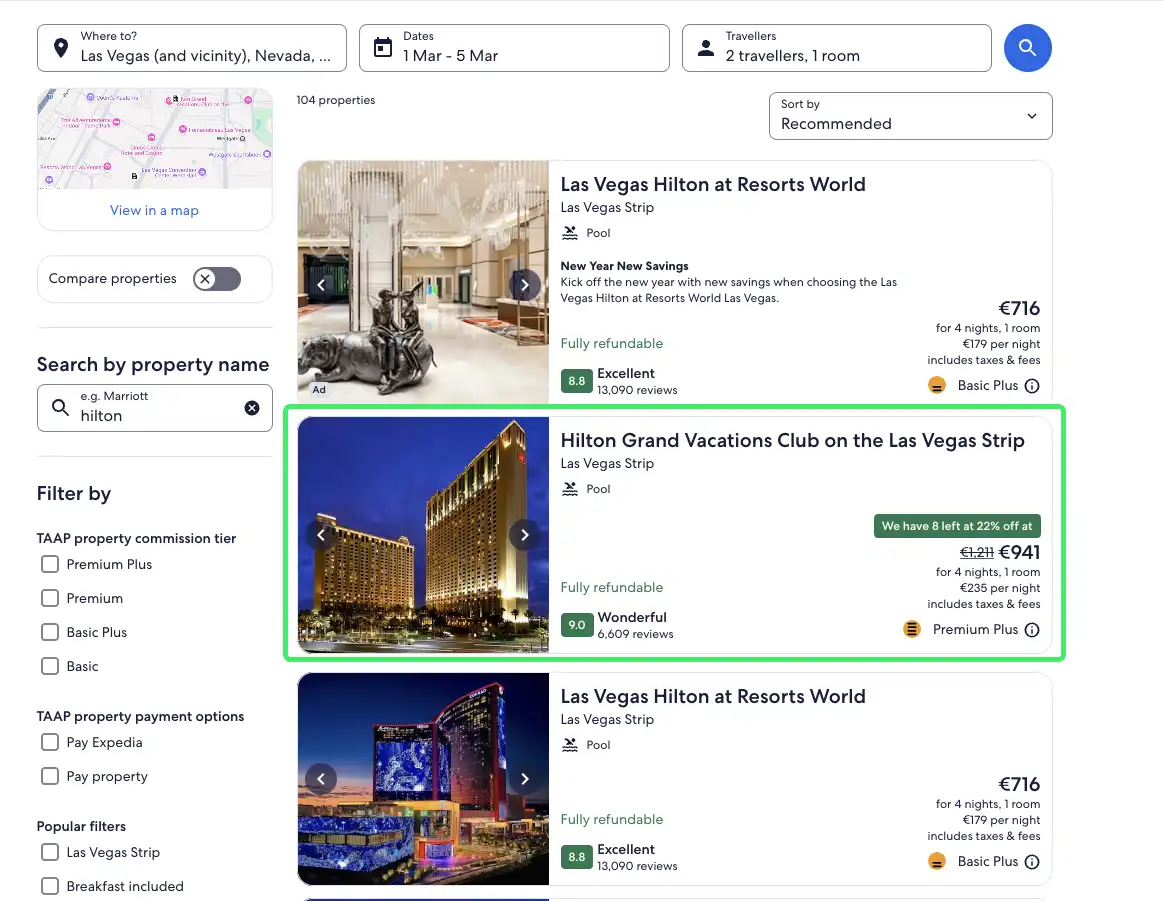
Task: Open third listing Las Vegas Hilton at Resorts World title
Action: click(713, 696)
